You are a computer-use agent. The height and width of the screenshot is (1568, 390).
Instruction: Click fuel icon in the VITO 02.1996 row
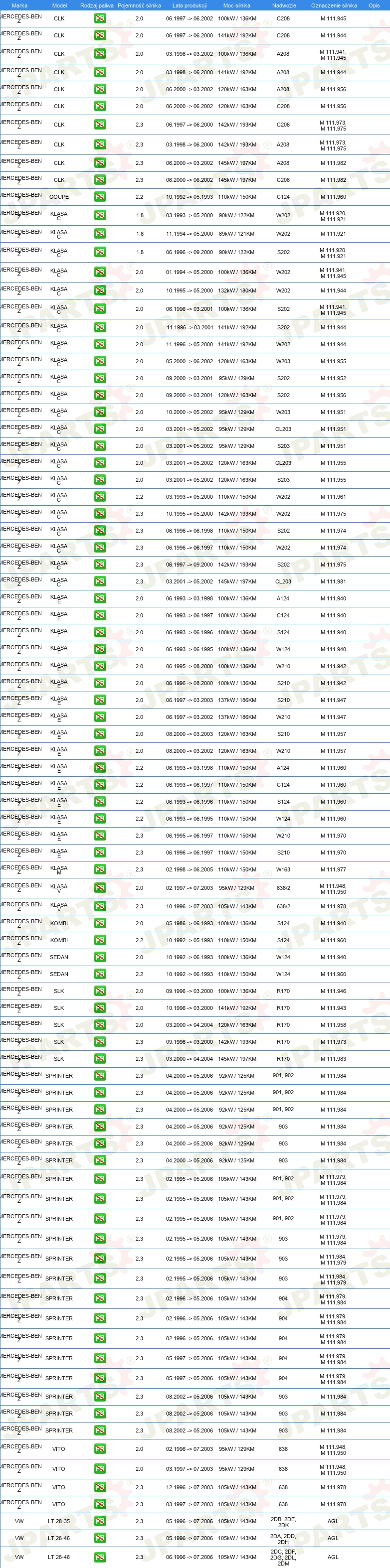tap(100, 1449)
